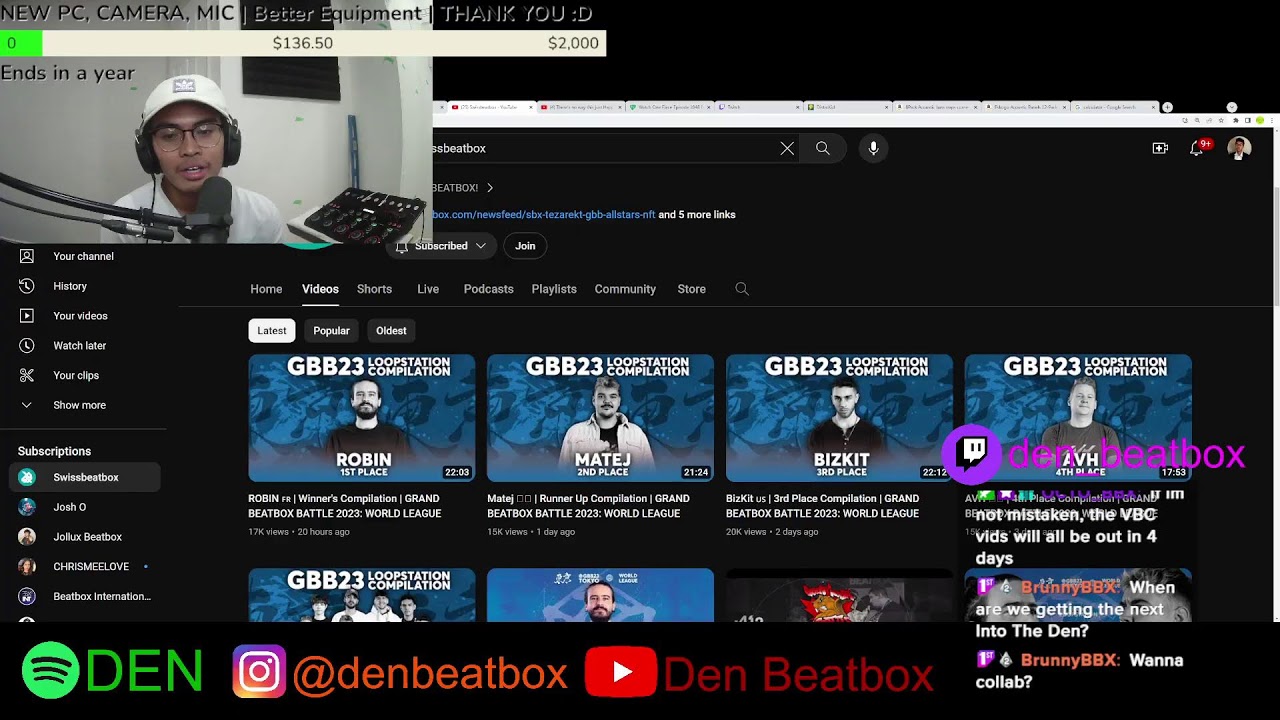Screen dimensions: 1280x720
Task: Click Swissbeatbox subscription avatar
Action: pyautogui.click(x=27, y=477)
